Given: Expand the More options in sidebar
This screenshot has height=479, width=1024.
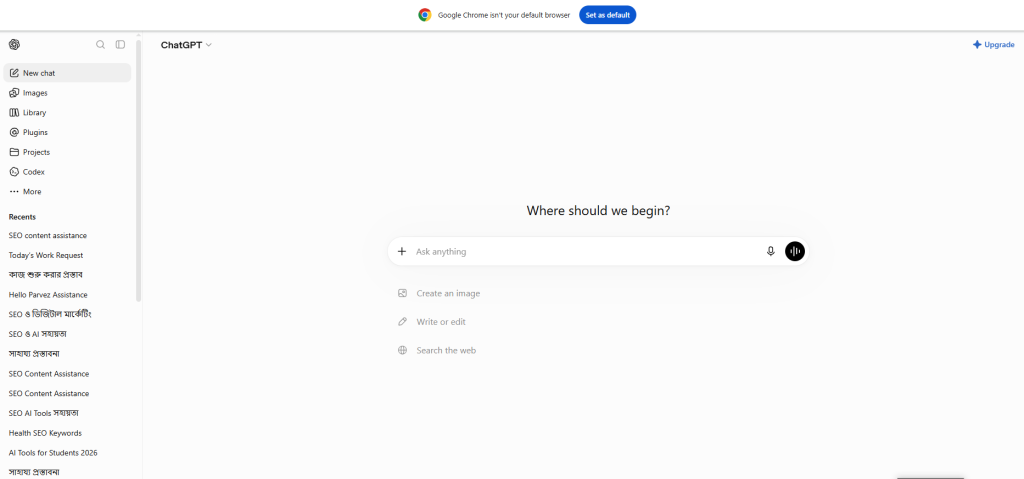Looking at the screenshot, I should [67, 191].
